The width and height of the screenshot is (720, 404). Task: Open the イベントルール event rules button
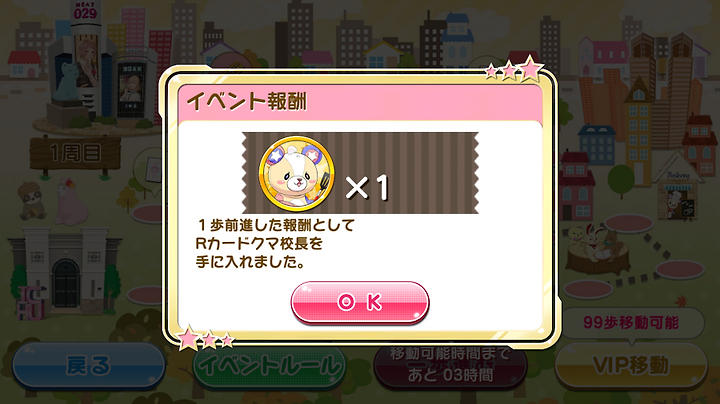(270, 367)
